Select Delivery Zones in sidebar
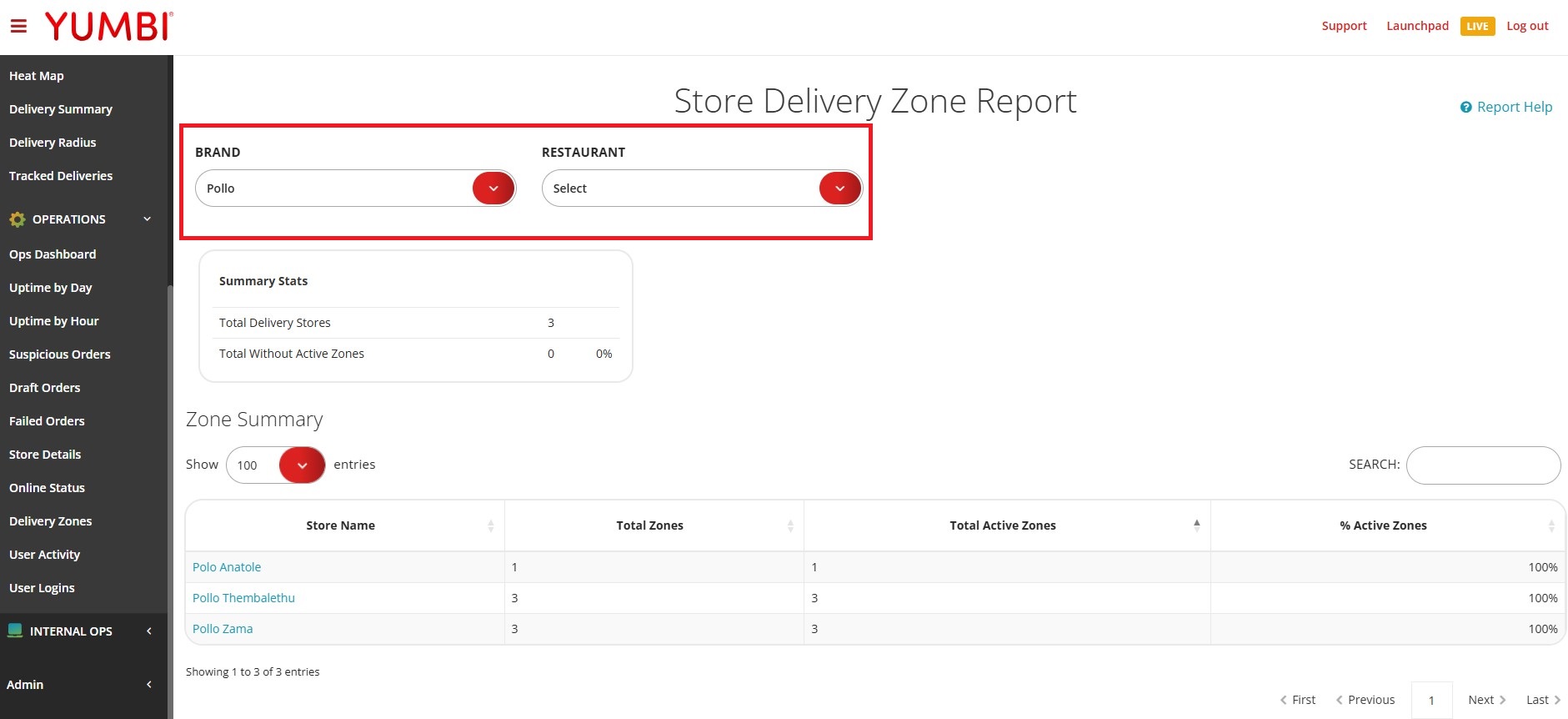 (x=51, y=521)
